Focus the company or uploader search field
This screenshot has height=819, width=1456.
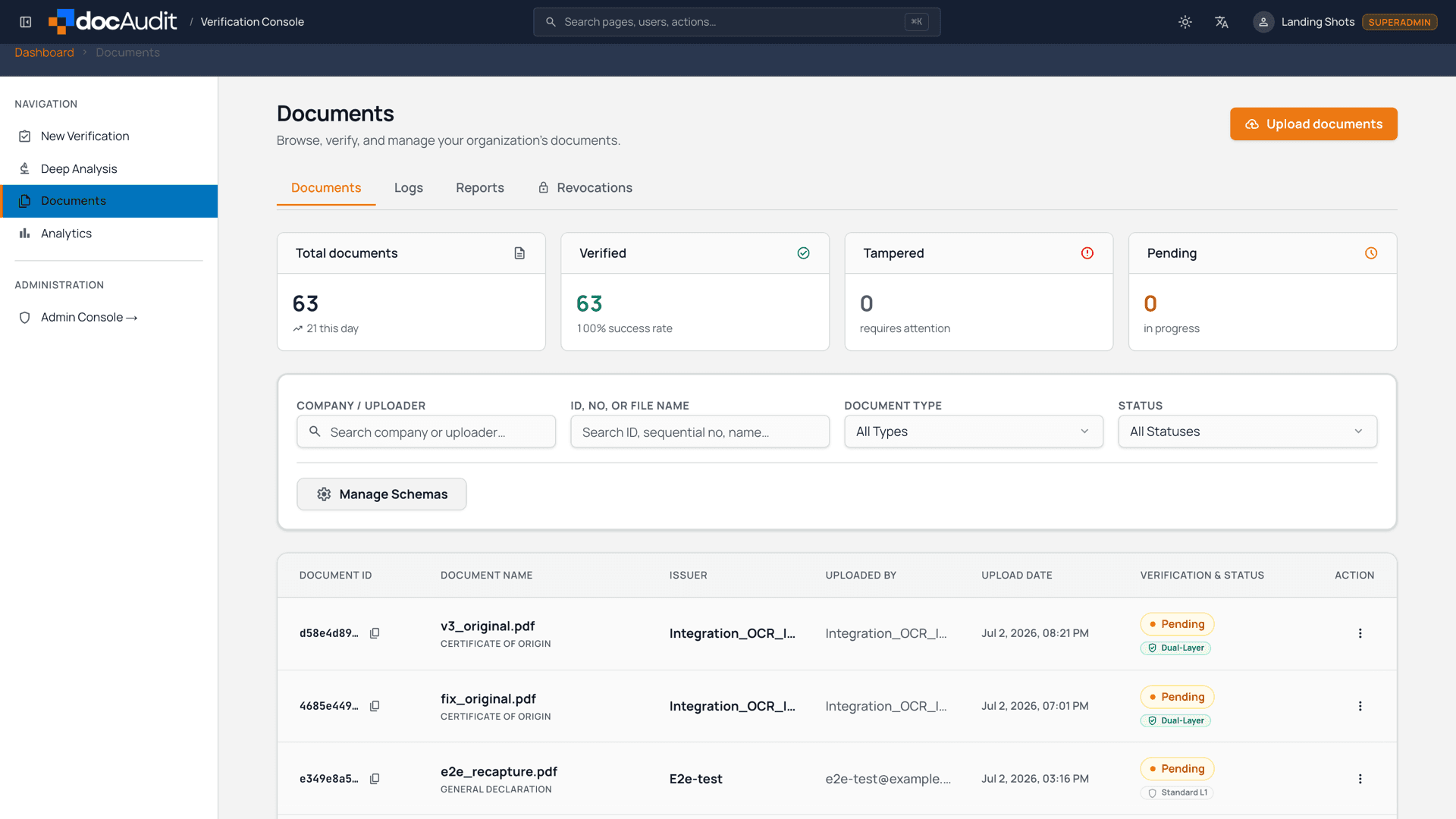coord(426,431)
